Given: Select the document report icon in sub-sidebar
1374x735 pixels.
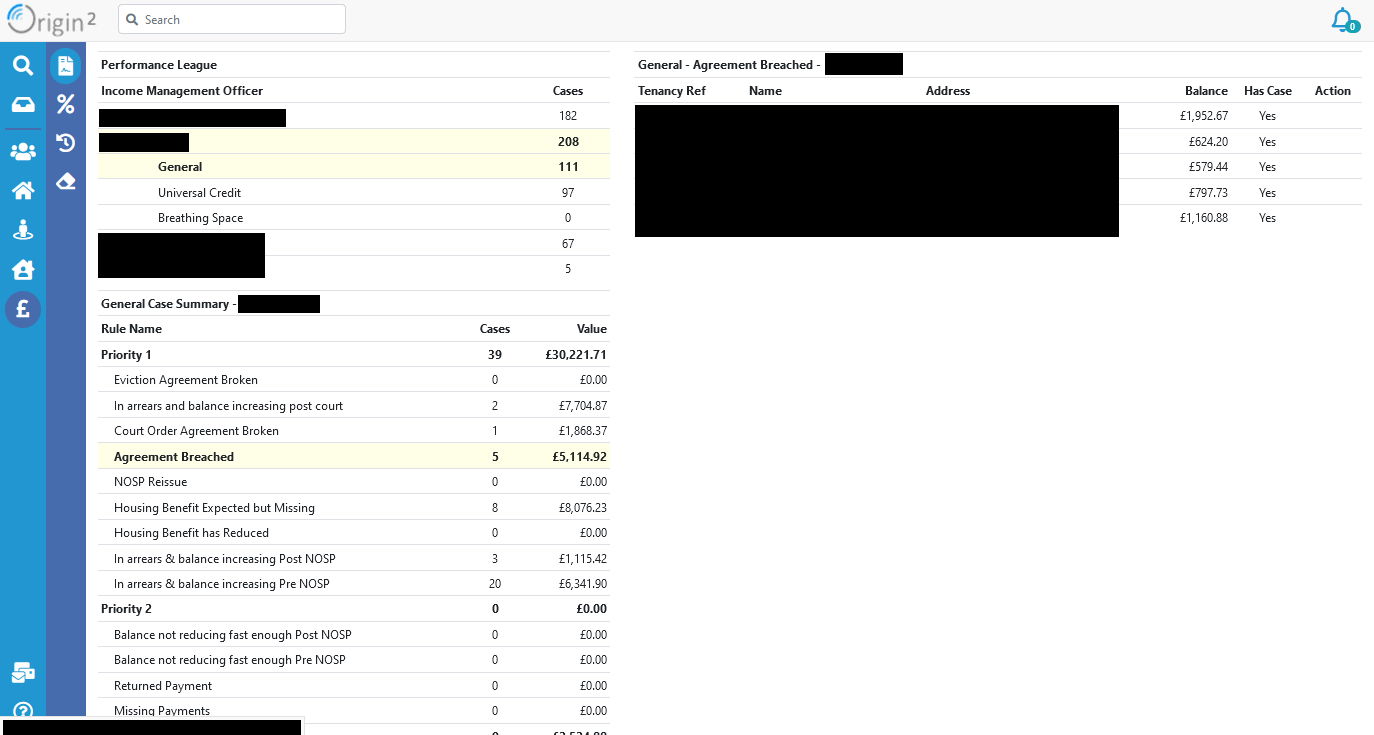Looking at the screenshot, I should [x=66, y=66].
